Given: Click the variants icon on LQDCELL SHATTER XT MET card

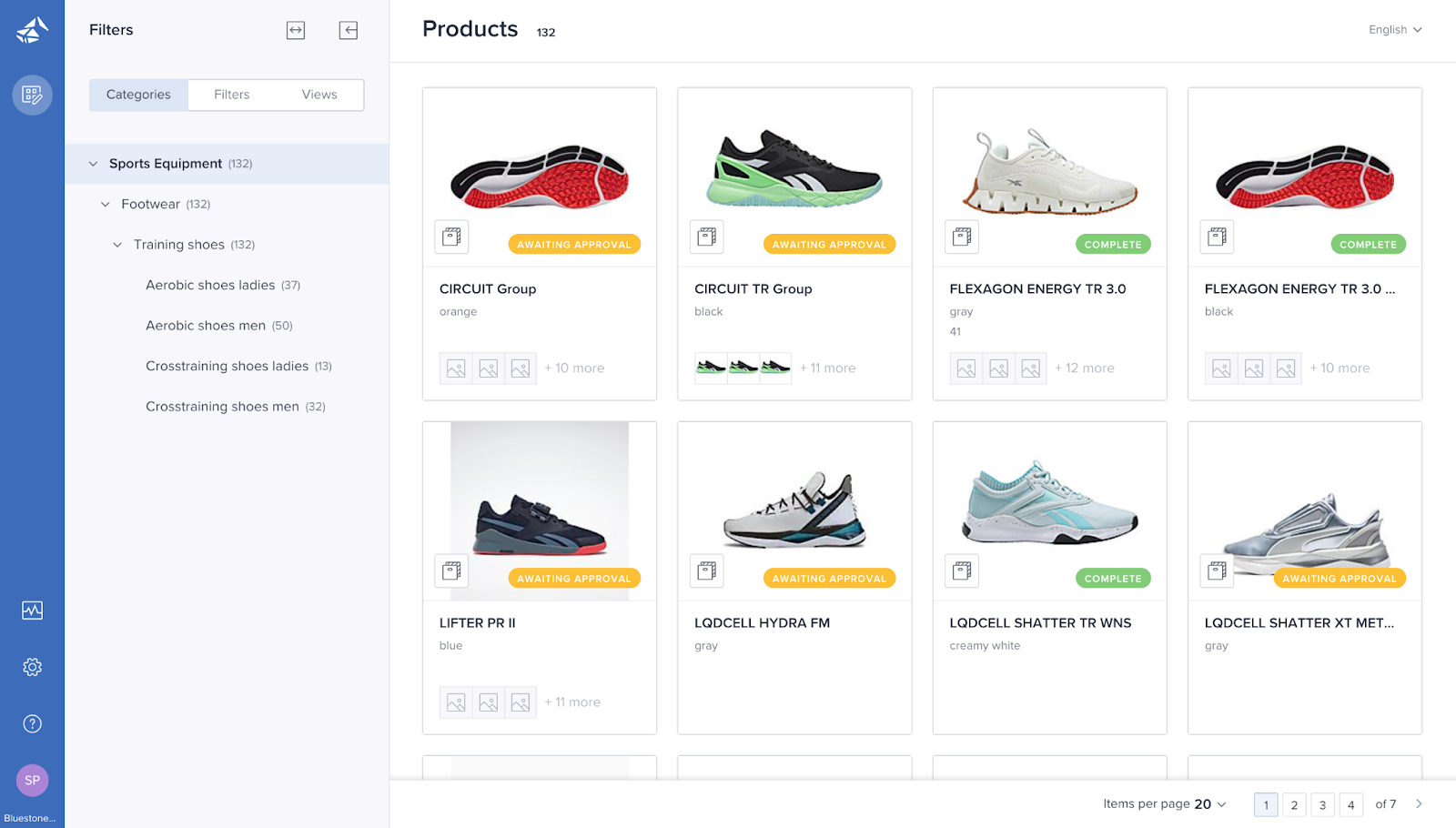Looking at the screenshot, I should (x=1217, y=571).
